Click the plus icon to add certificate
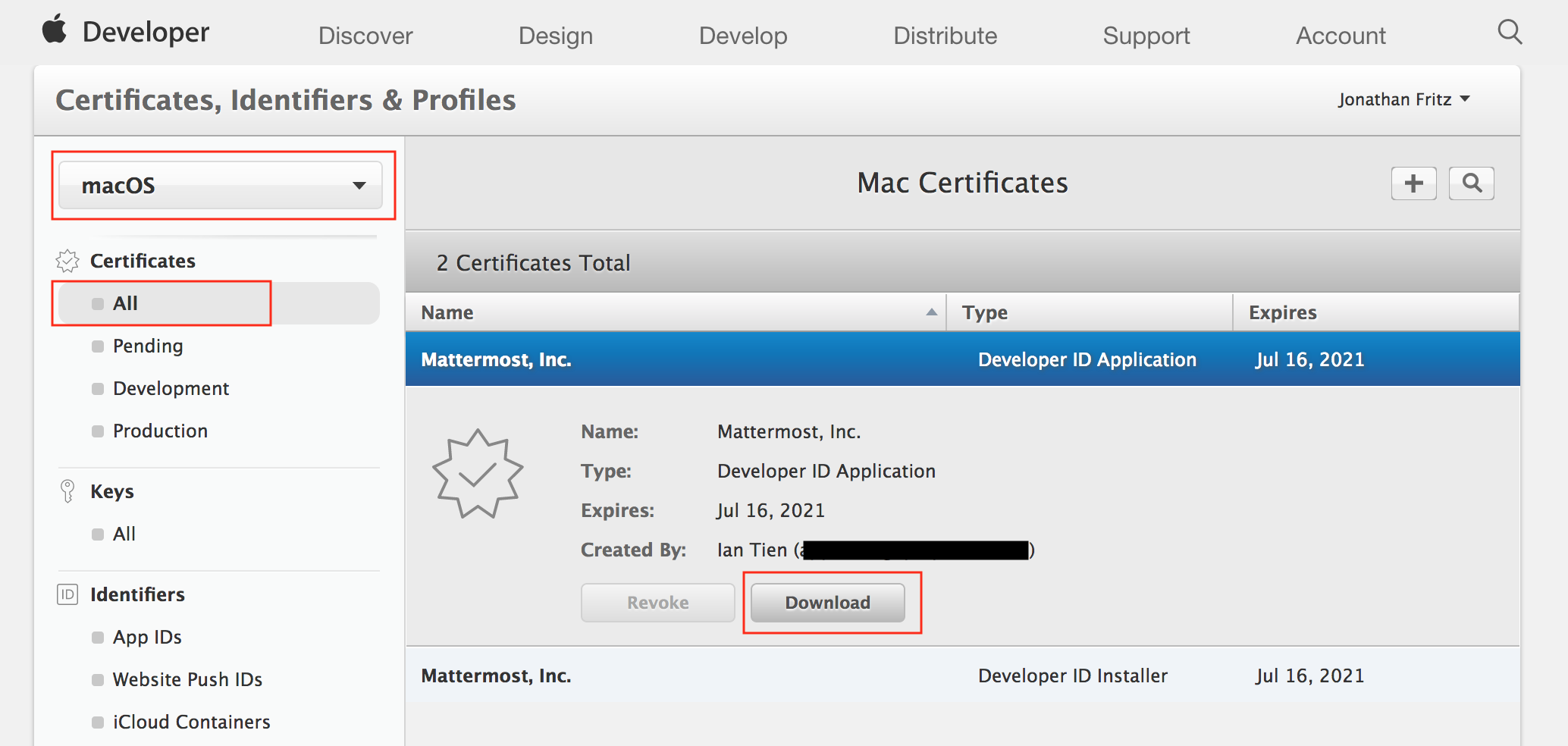The height and width of the screenshot is (746, 1568). click(x=1413, y=183)
